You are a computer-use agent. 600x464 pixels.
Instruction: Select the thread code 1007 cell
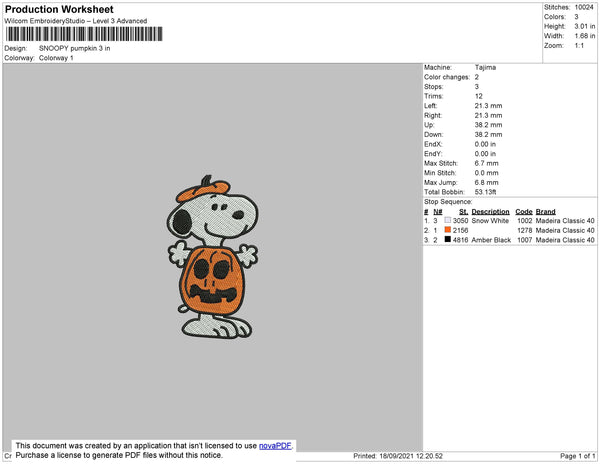click(x=525, y=240)
